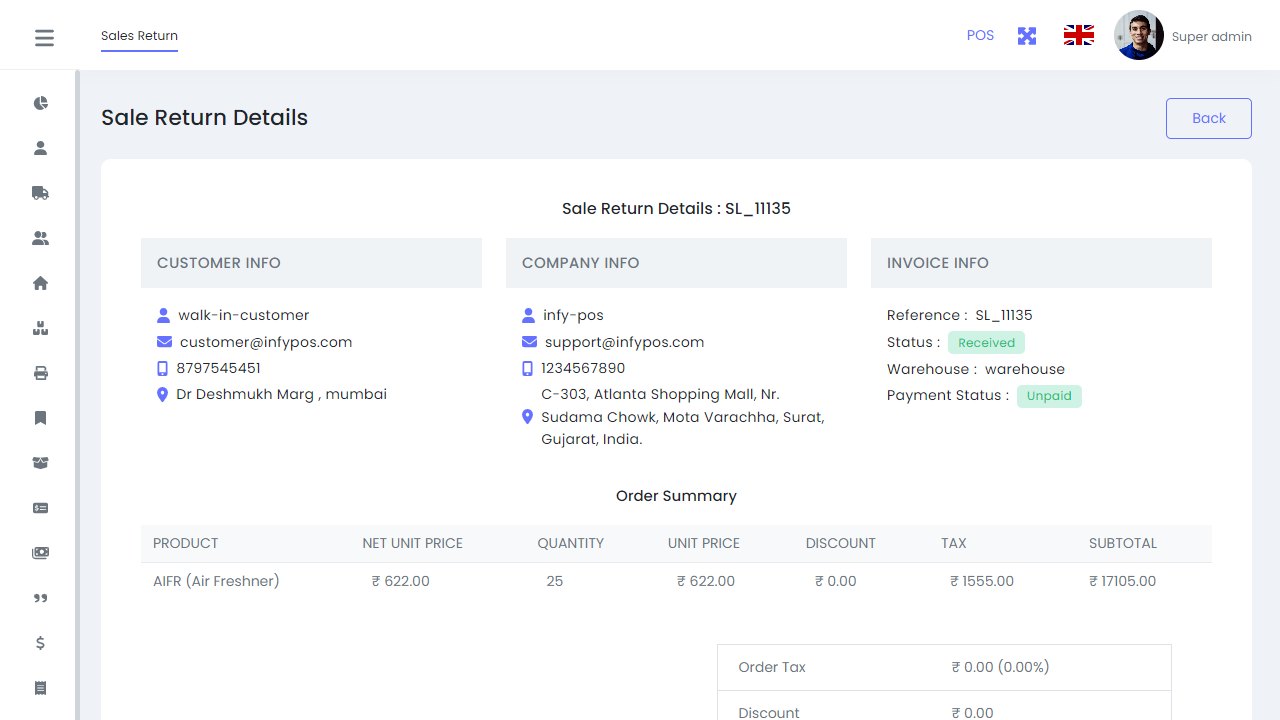Click the Unpaid payment status badge
This screenshot has width=1280, height=720.
point(1049,395)
